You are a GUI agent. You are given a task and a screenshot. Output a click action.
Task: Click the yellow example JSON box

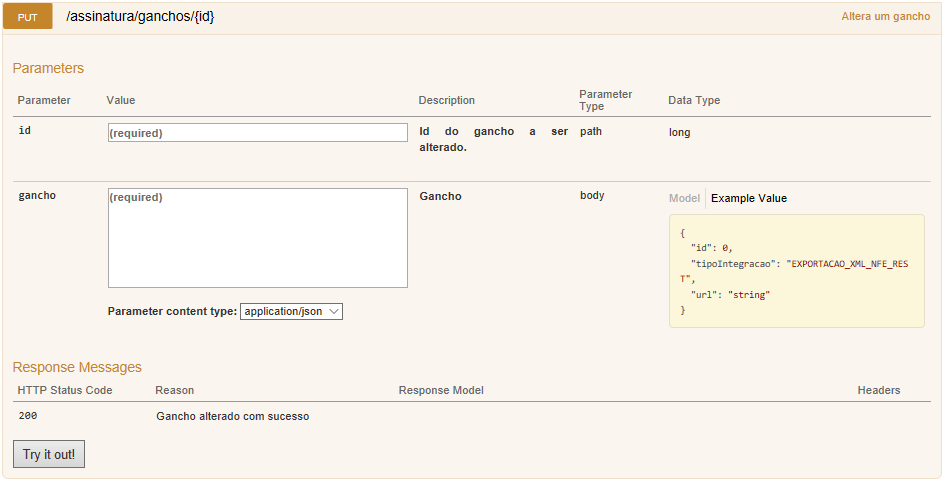coord(796,271)
